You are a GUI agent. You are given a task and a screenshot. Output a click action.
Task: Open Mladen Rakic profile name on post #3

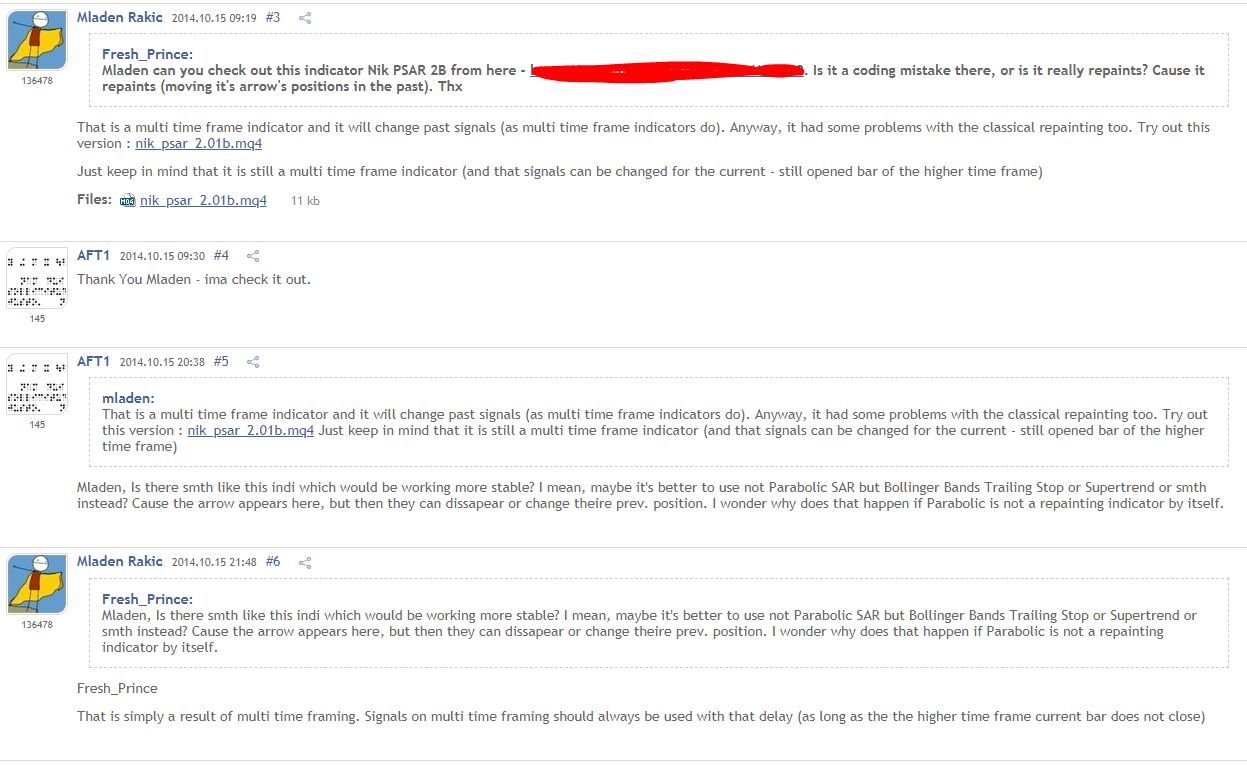click(120, 18)
